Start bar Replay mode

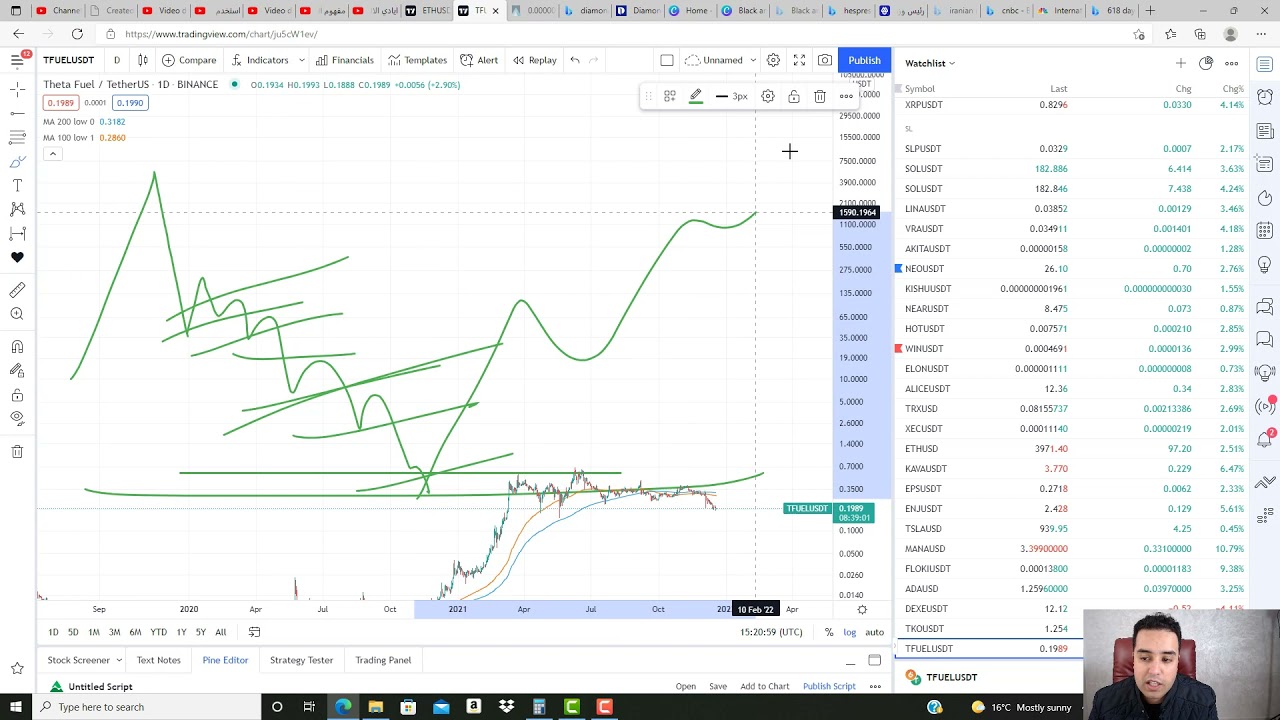coord(534,60)
